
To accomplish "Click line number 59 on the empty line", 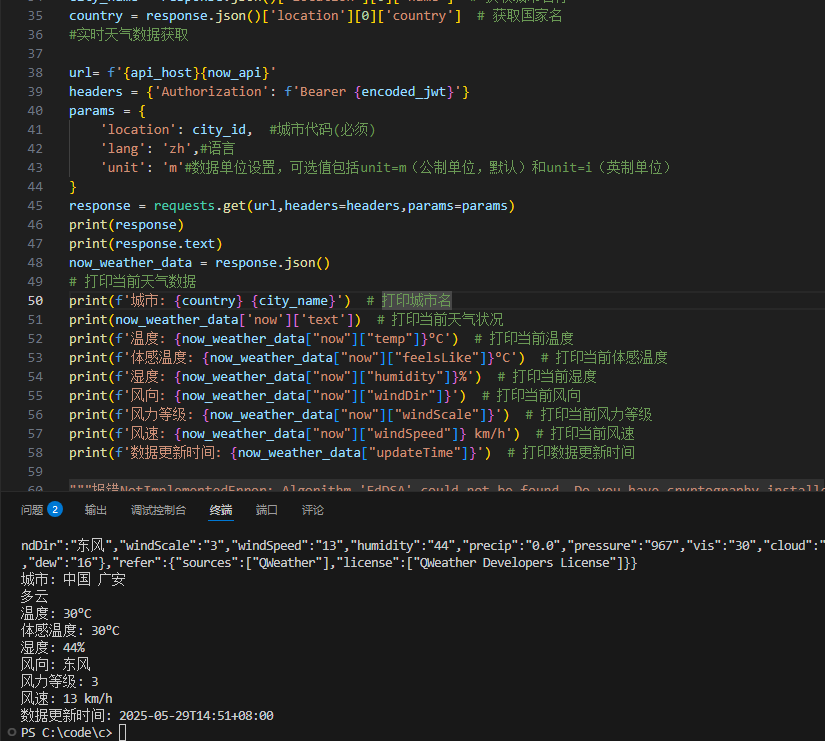I will coord(35,472).
